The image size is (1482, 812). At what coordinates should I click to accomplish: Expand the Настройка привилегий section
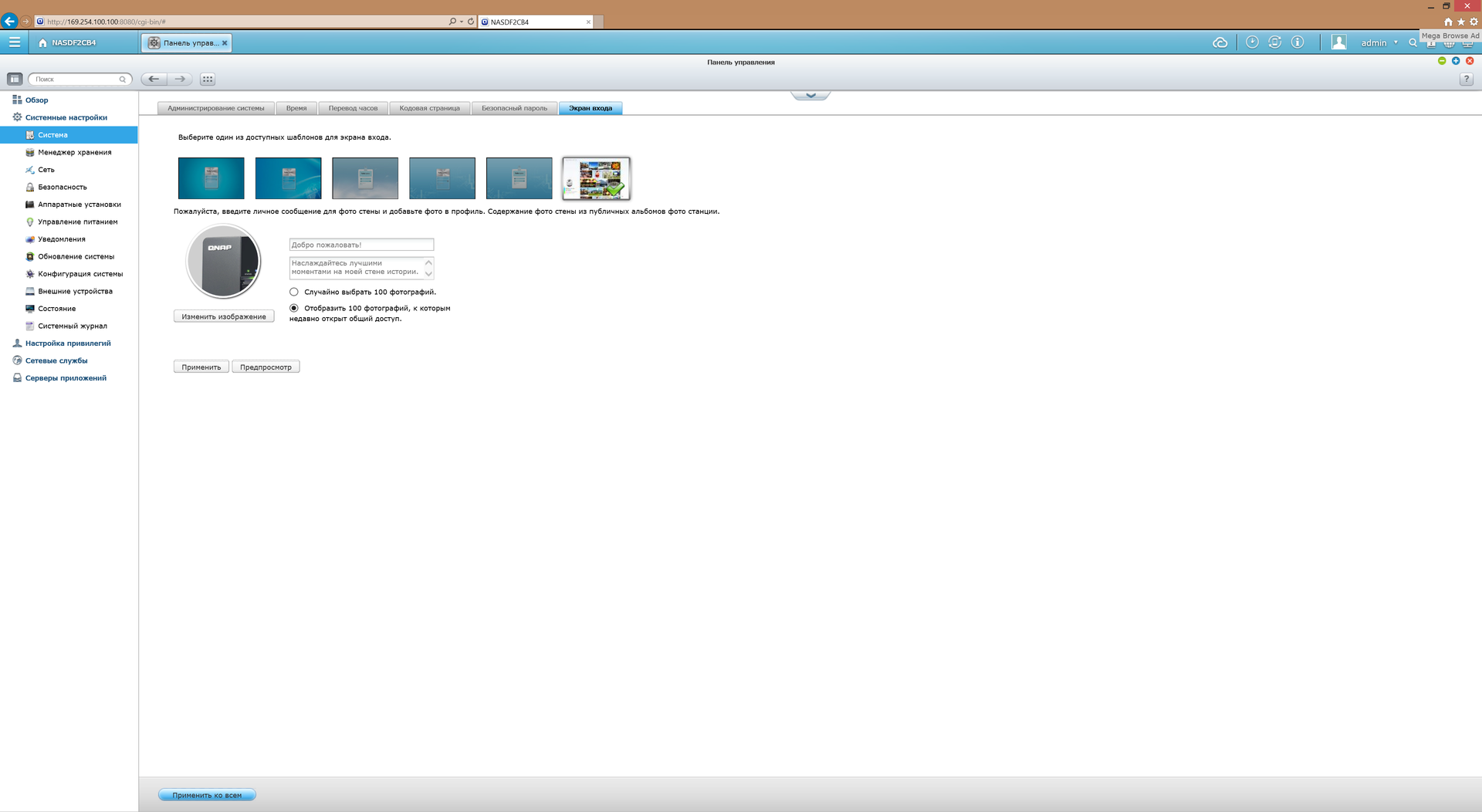[67, 343]
